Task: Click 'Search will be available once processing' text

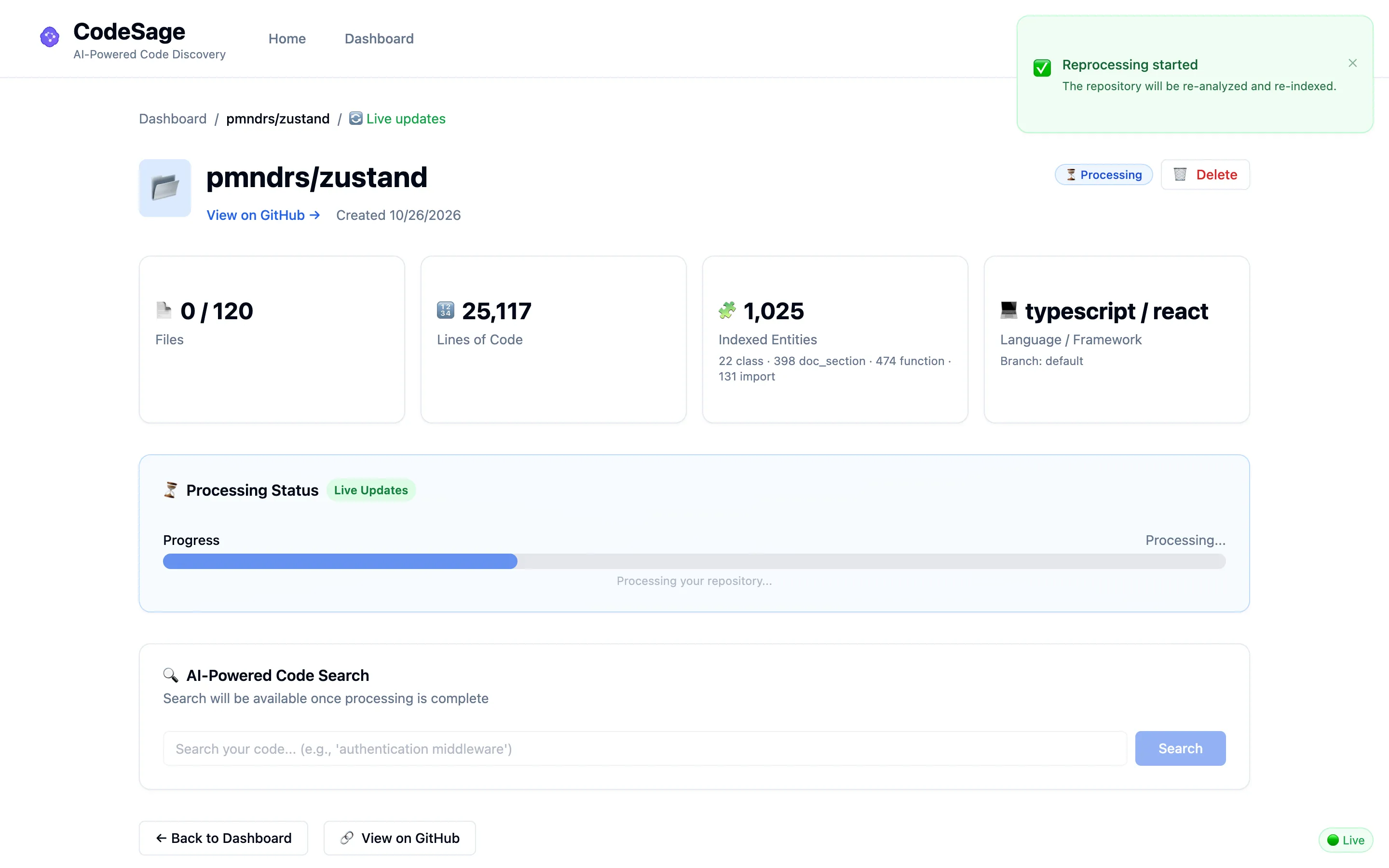Action: coord(326,698)
